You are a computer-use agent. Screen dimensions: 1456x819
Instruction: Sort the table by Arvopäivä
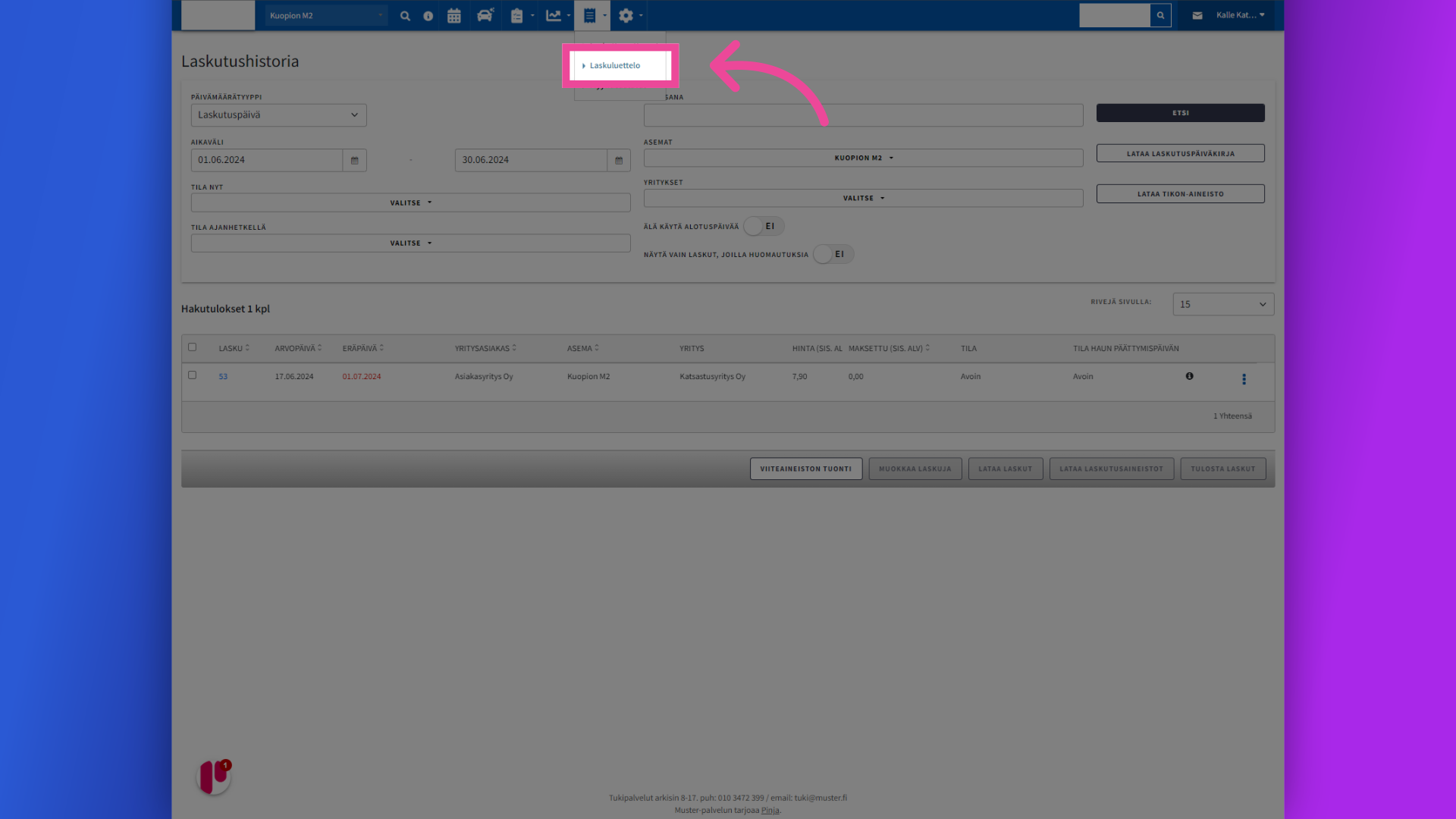click(x=298, y=349)
